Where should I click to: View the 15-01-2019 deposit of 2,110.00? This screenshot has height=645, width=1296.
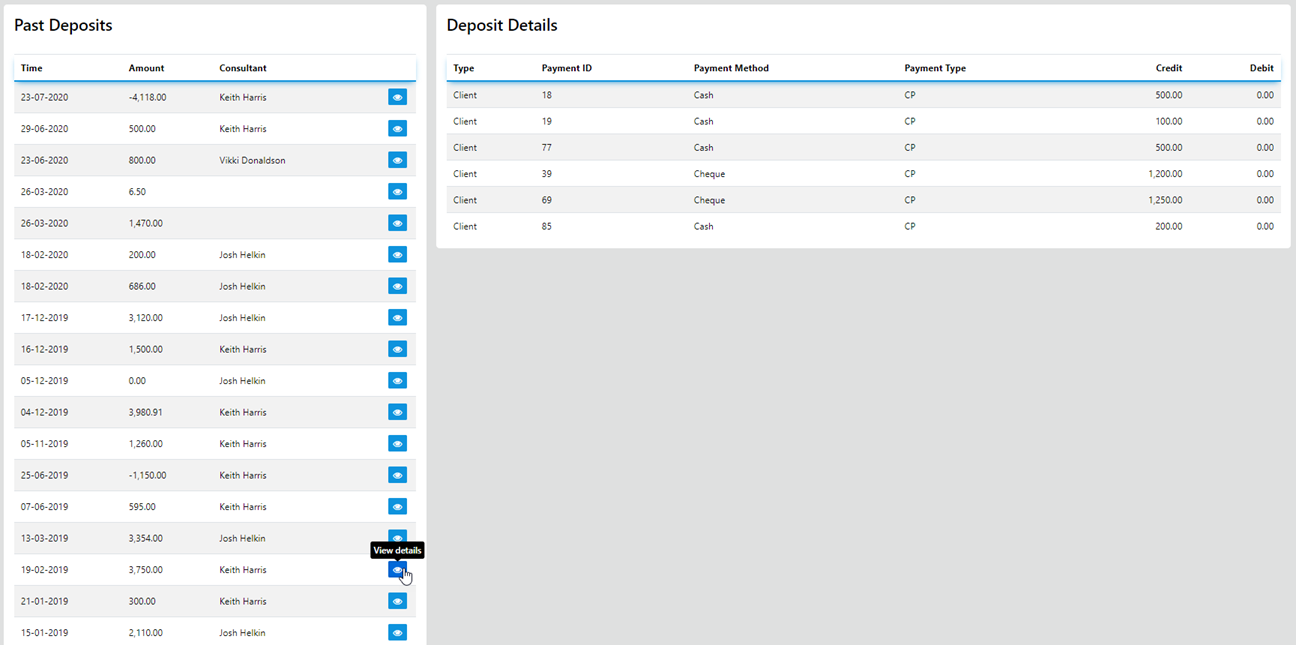397,633
